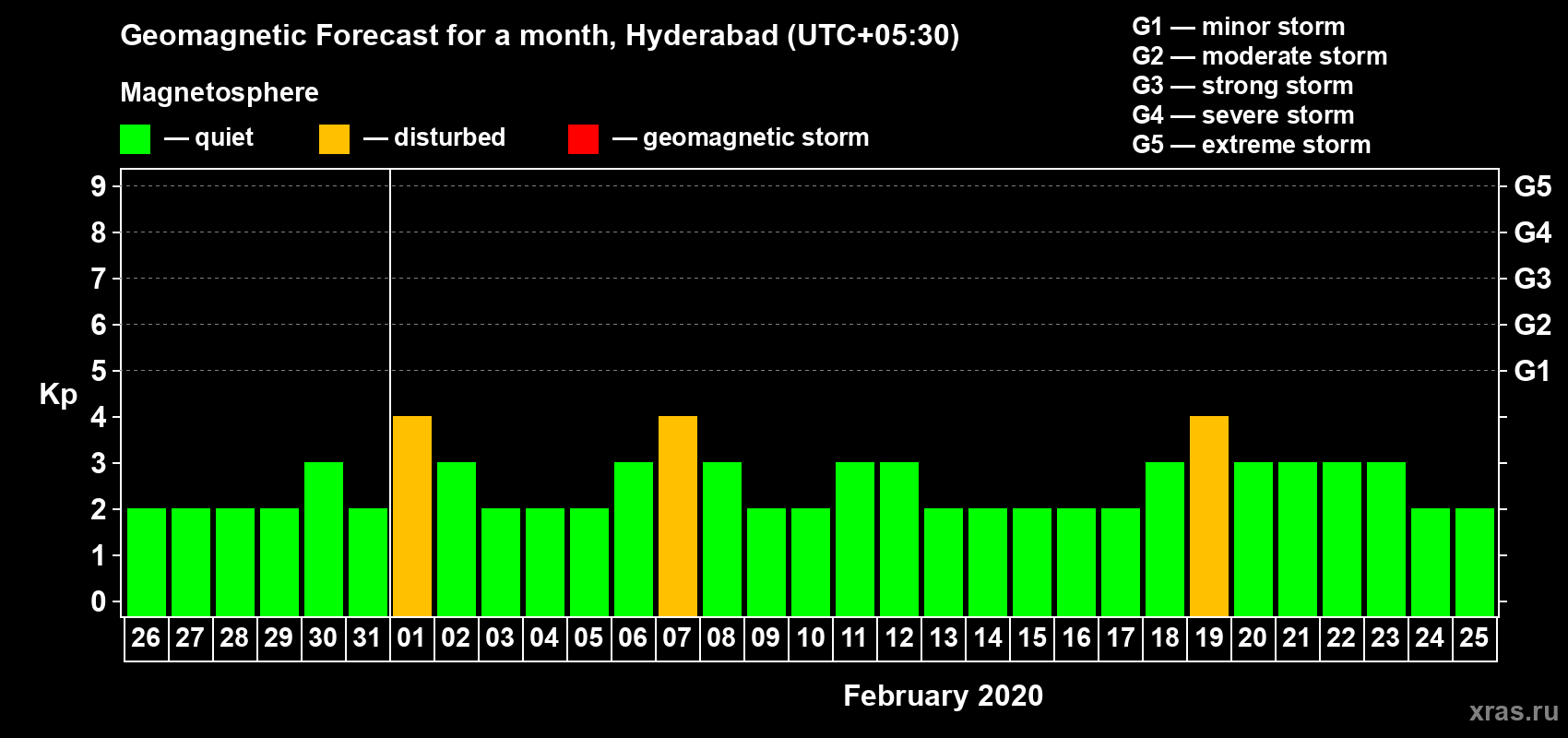Click the February 2020 month label
The width and height of the screenshot is (1568, 738).
(943, 696)
